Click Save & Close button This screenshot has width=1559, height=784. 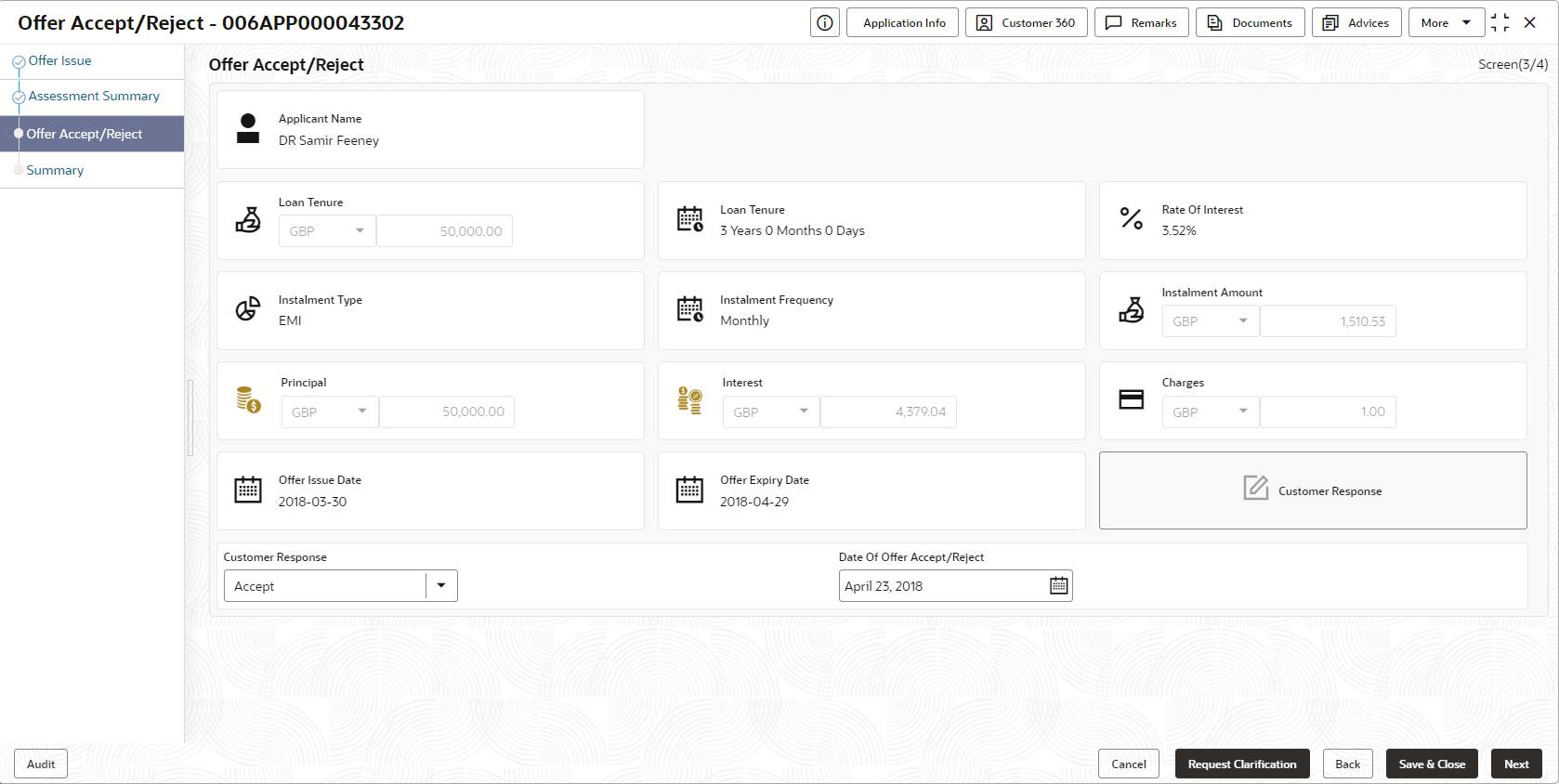1432,764
